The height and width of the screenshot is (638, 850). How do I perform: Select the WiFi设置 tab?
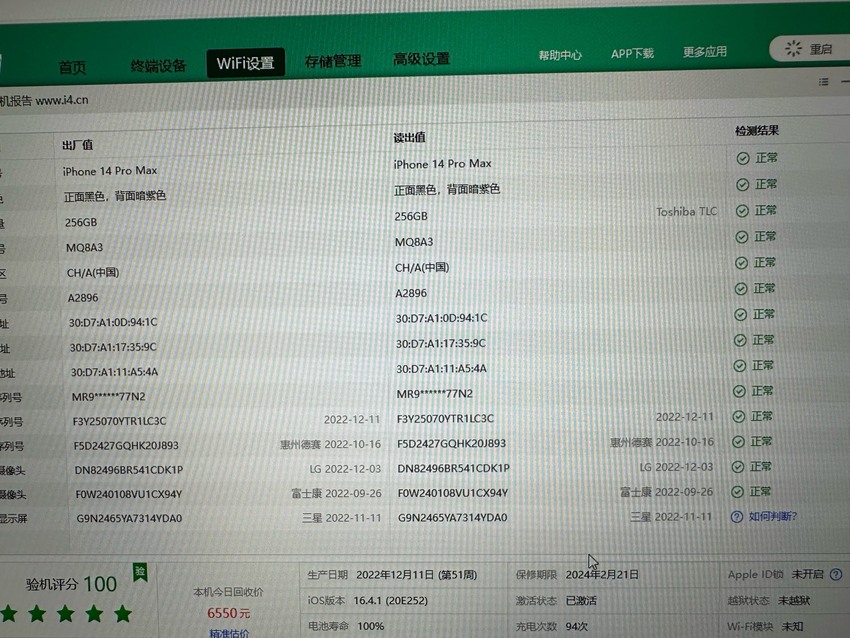(246, 63)
